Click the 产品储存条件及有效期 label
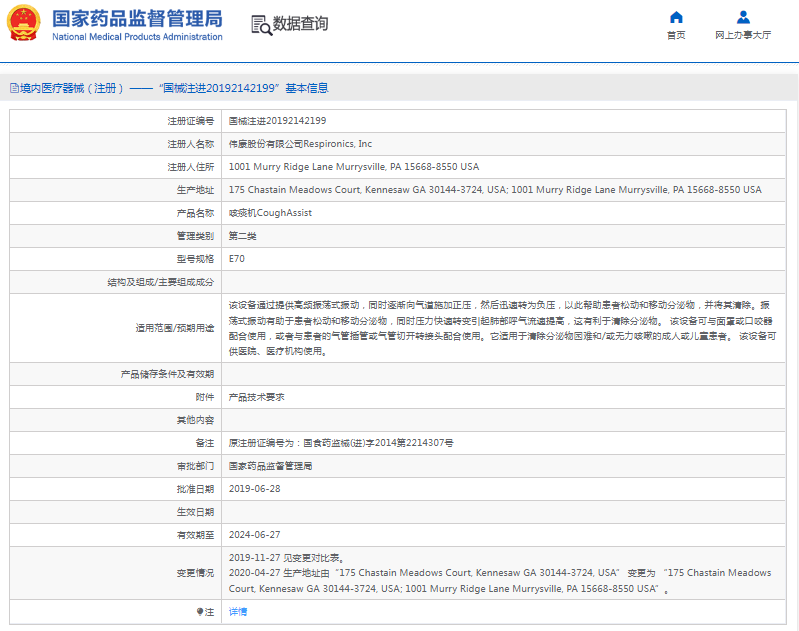799x631 pixels. click(167, 374)
